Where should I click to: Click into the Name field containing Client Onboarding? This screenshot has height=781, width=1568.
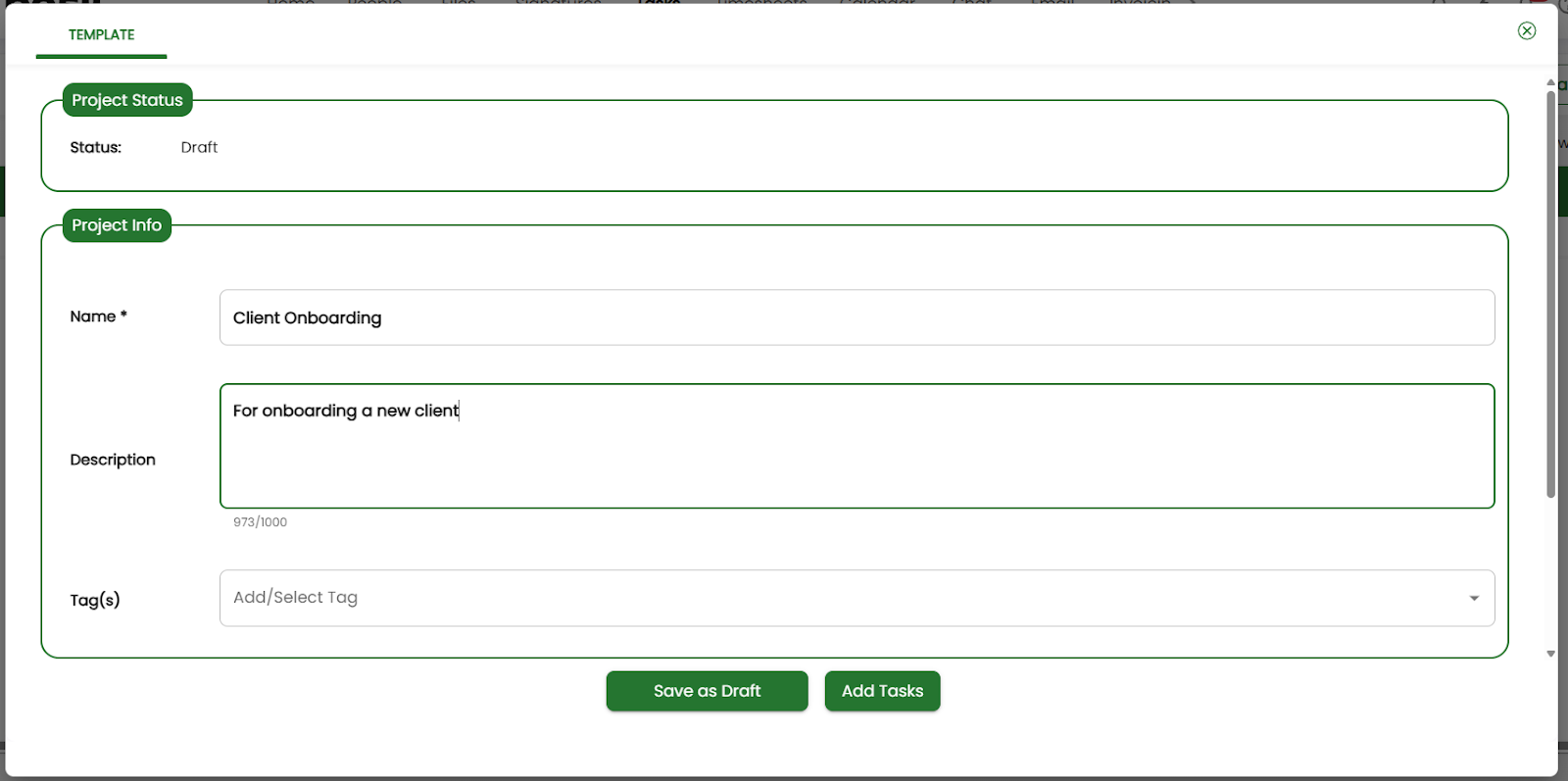tap(856, 317)
